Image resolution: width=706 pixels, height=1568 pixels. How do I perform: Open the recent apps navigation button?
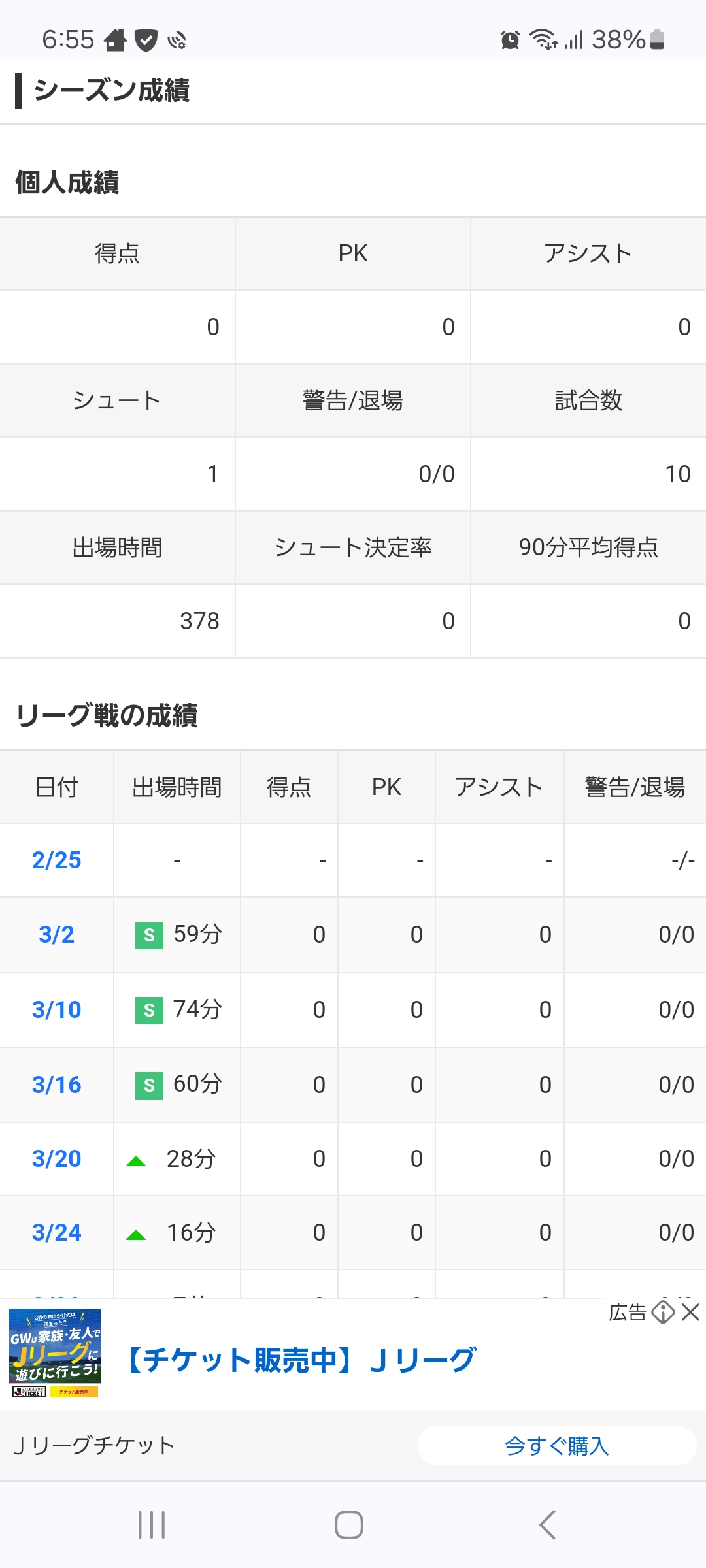pos(152,1525)
